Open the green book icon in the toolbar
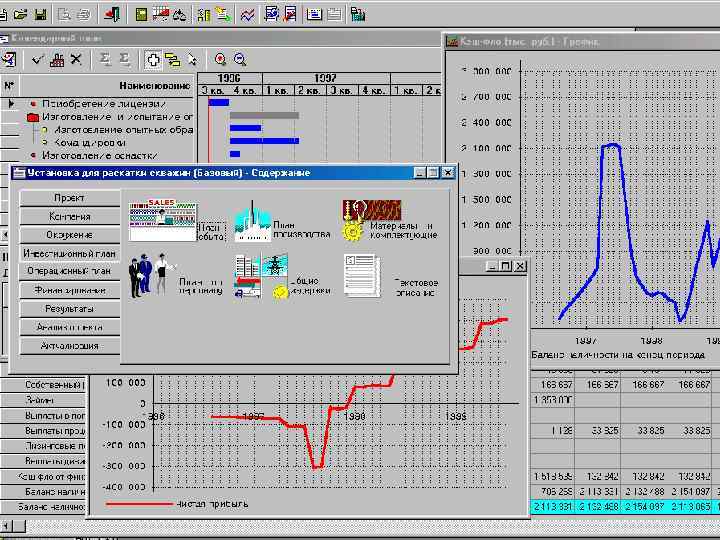Viewport: 720px width, 540px height. tap(141, 15)
